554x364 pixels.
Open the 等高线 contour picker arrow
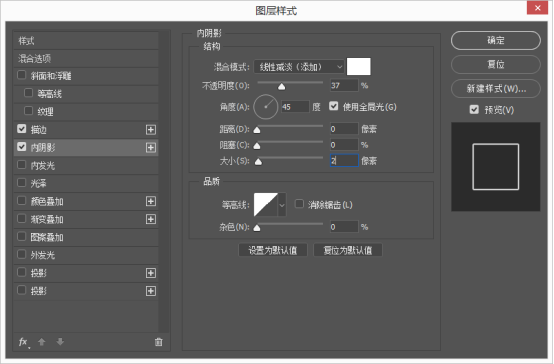(282, 205)
